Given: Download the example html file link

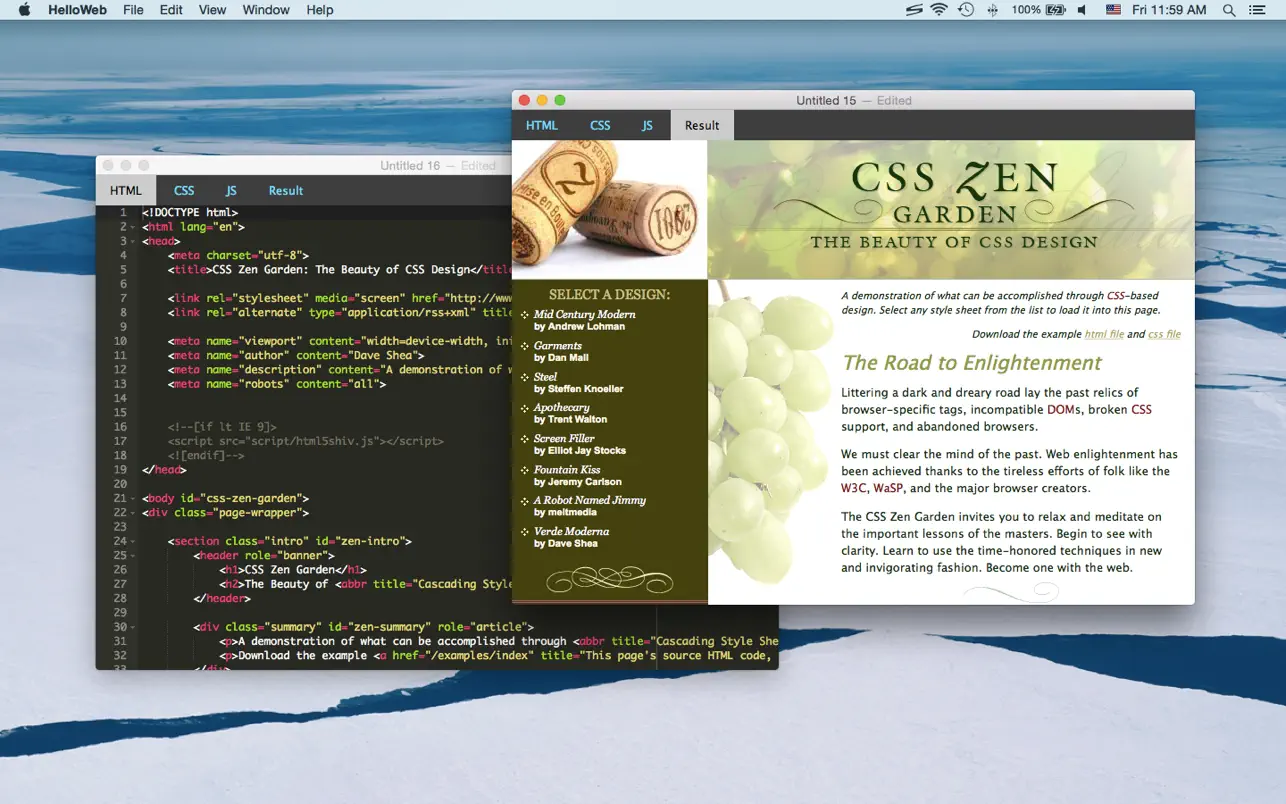Looking at the screenshot, I should click(1103, 333).
